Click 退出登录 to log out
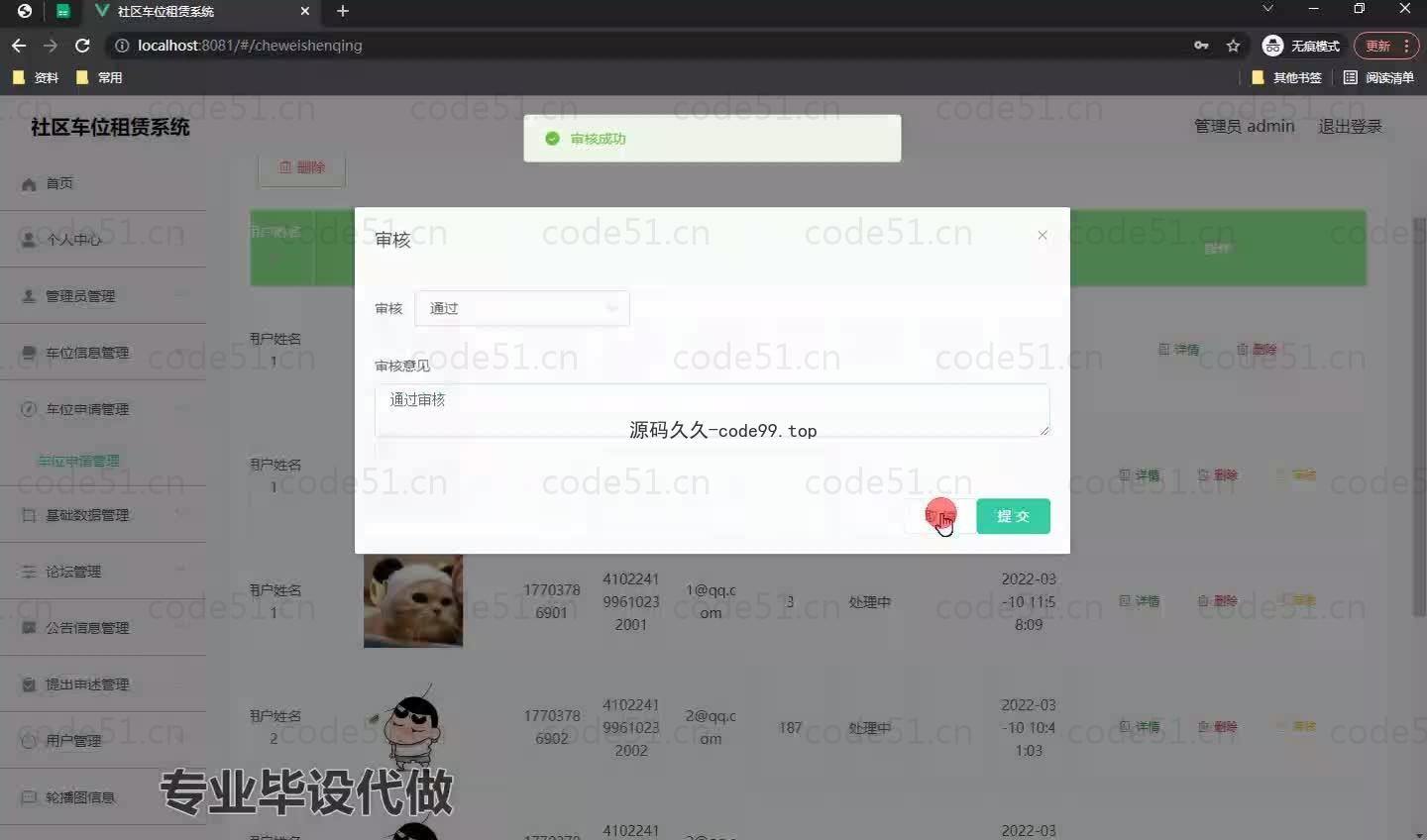The width and height of the screenshot is (1427, 840). [x=1350, y=127]
